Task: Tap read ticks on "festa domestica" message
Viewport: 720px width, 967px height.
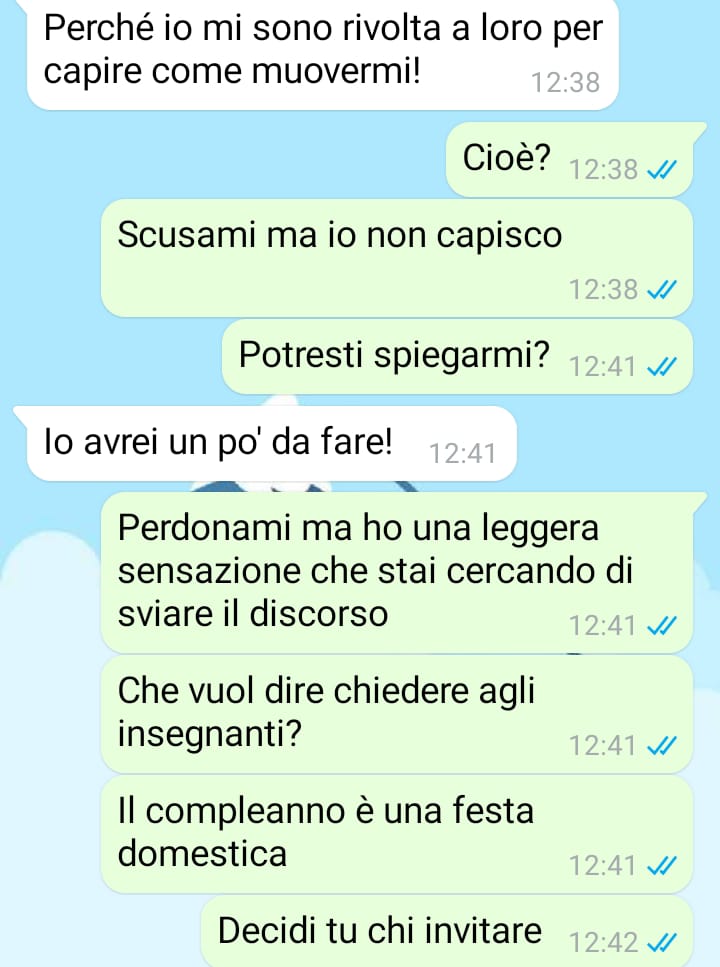Action: click(661, 866)
